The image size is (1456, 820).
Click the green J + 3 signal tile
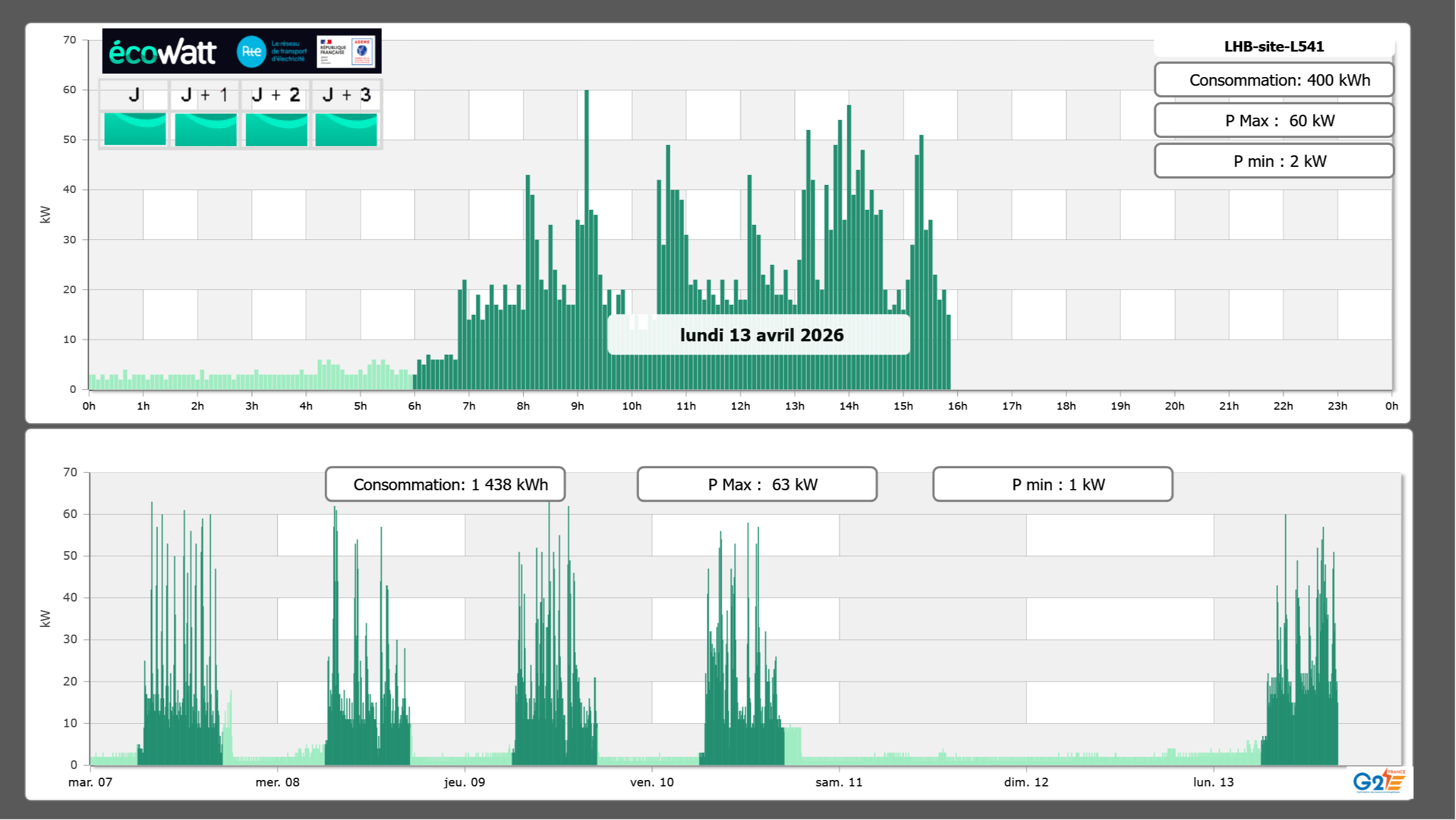pyautogui.click(x=346, y=129)
